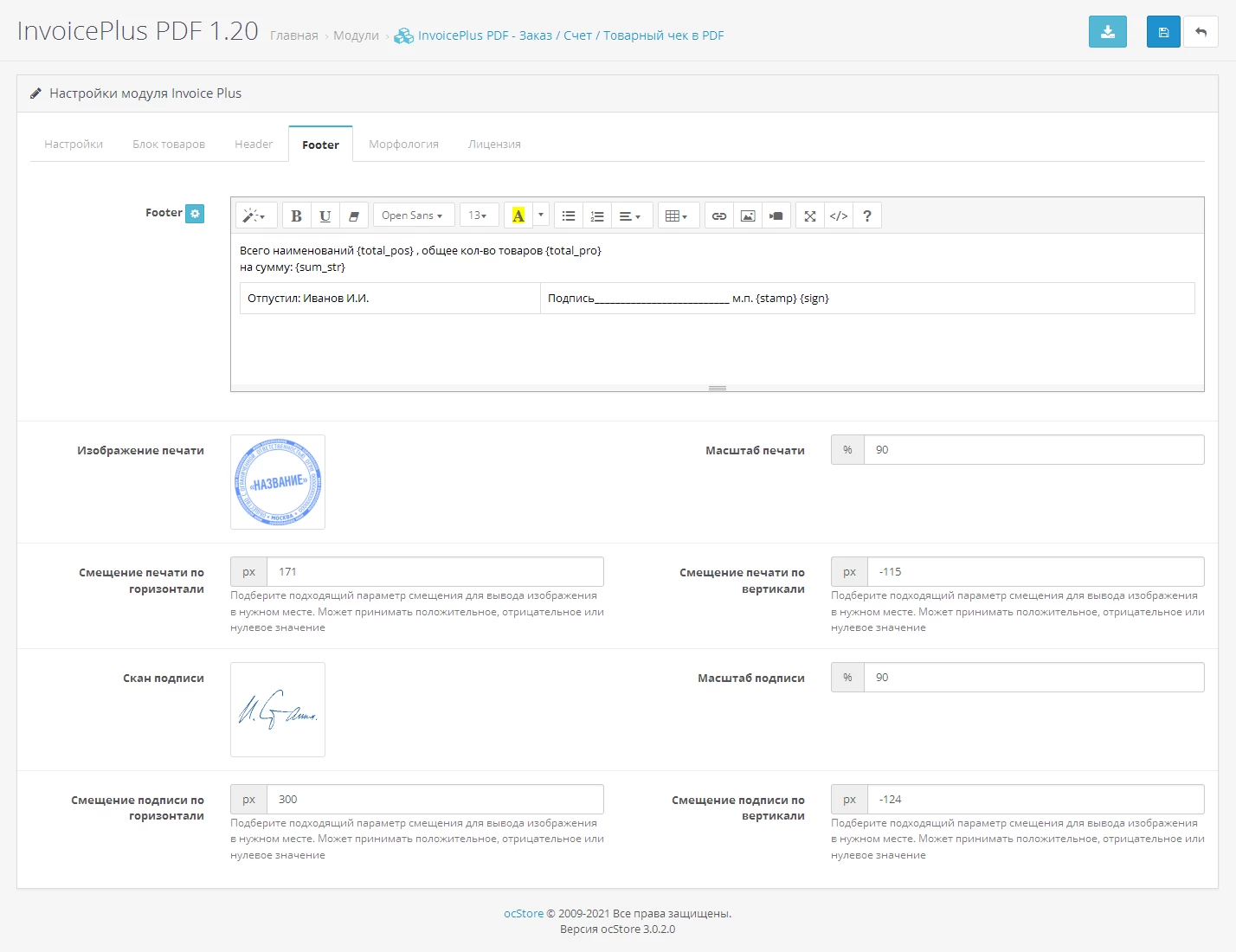The image size is (1236, 952).
Task: Insert an ordered numbered list
Action: [597, 215]
